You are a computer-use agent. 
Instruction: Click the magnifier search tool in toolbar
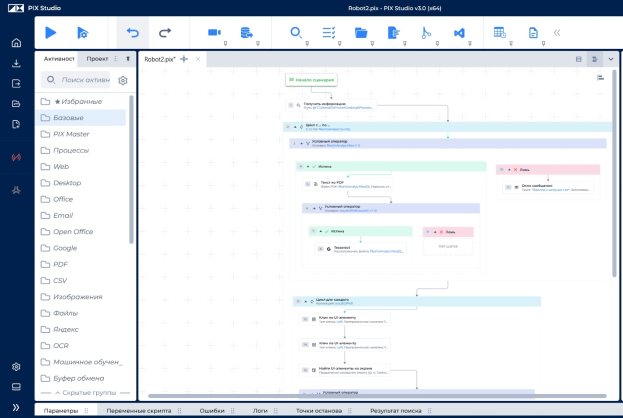tap(296, 33)
